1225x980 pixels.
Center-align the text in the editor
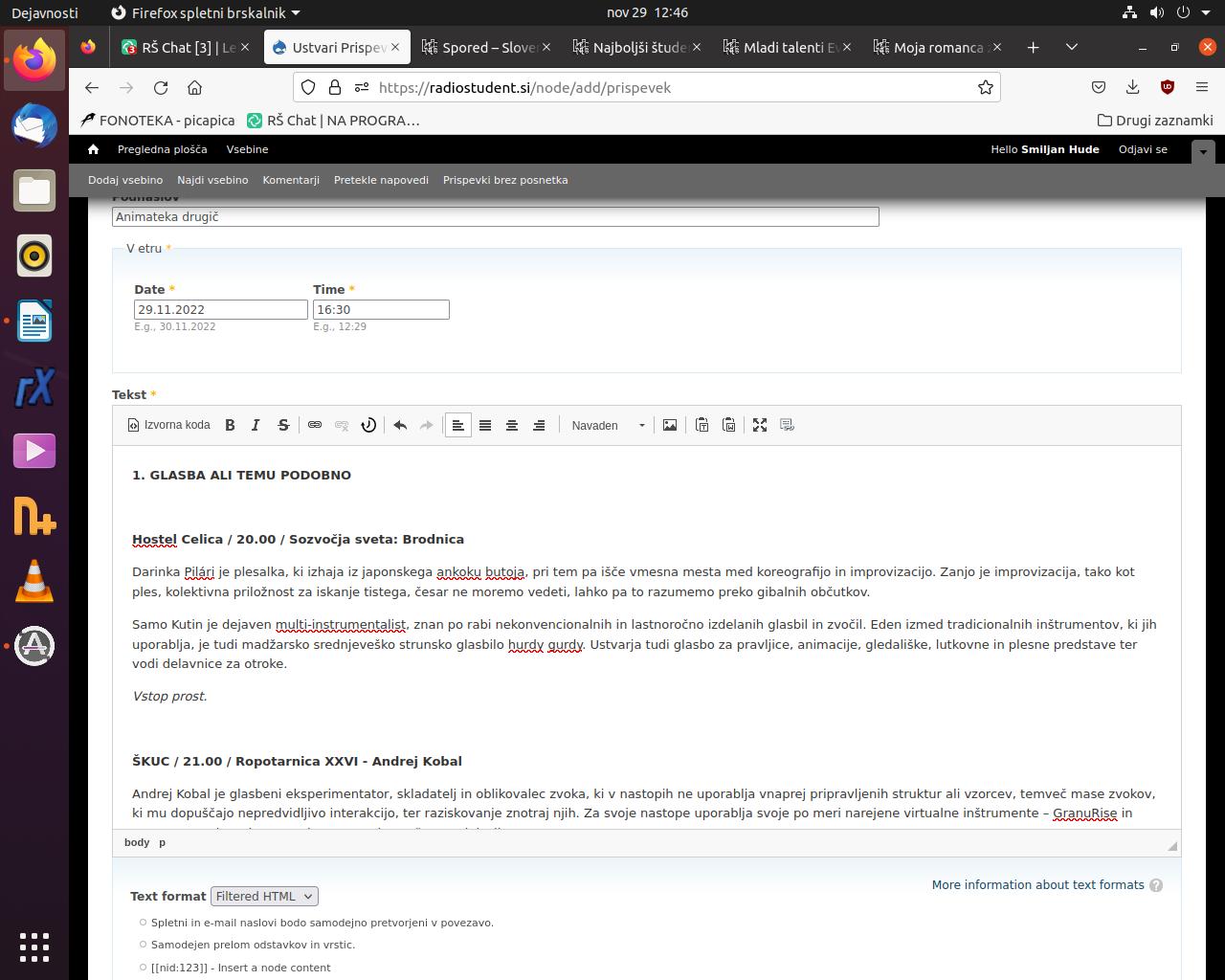click(512, 425)
